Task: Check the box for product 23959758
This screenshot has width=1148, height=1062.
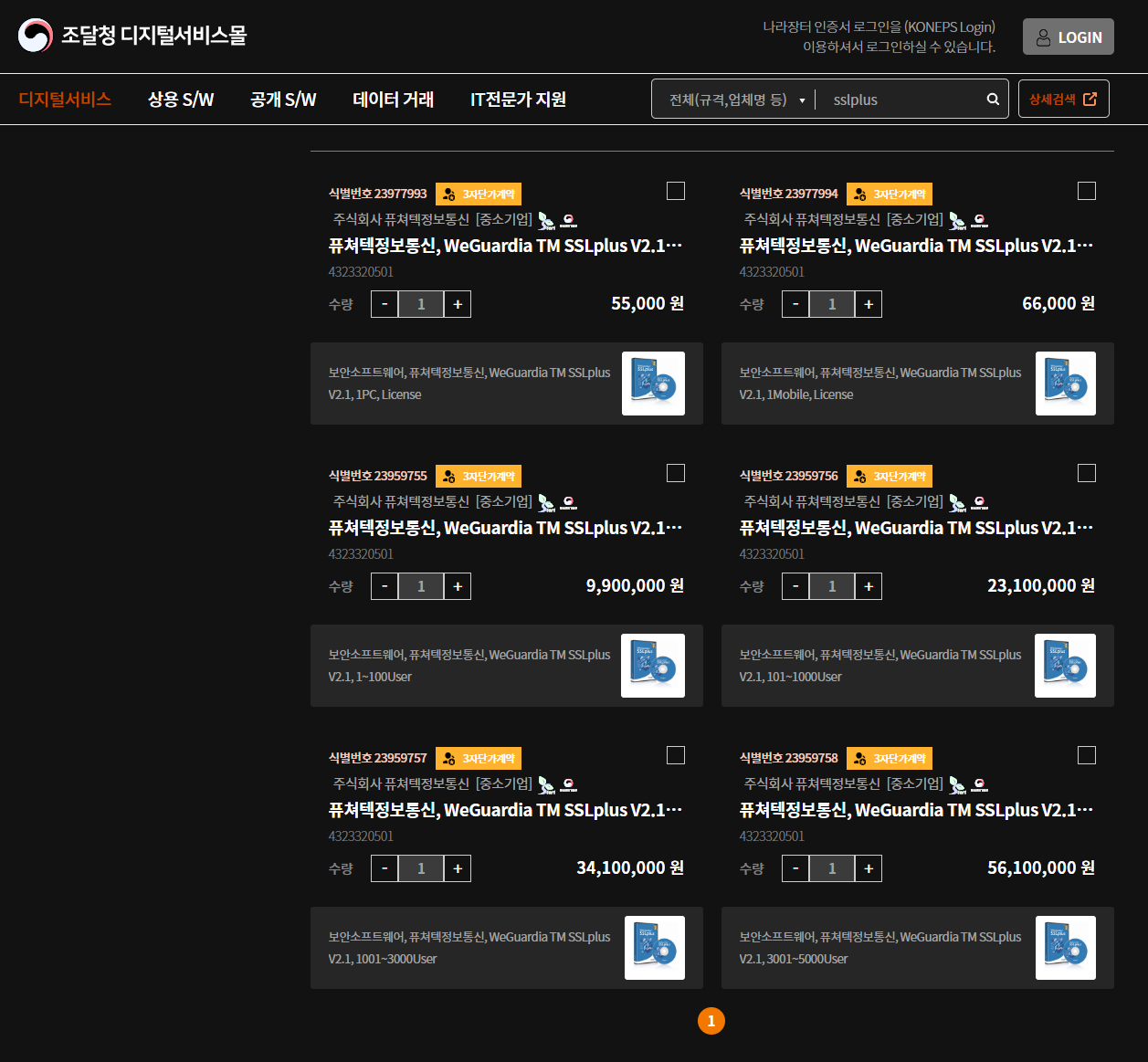Action: (1087, 755)
